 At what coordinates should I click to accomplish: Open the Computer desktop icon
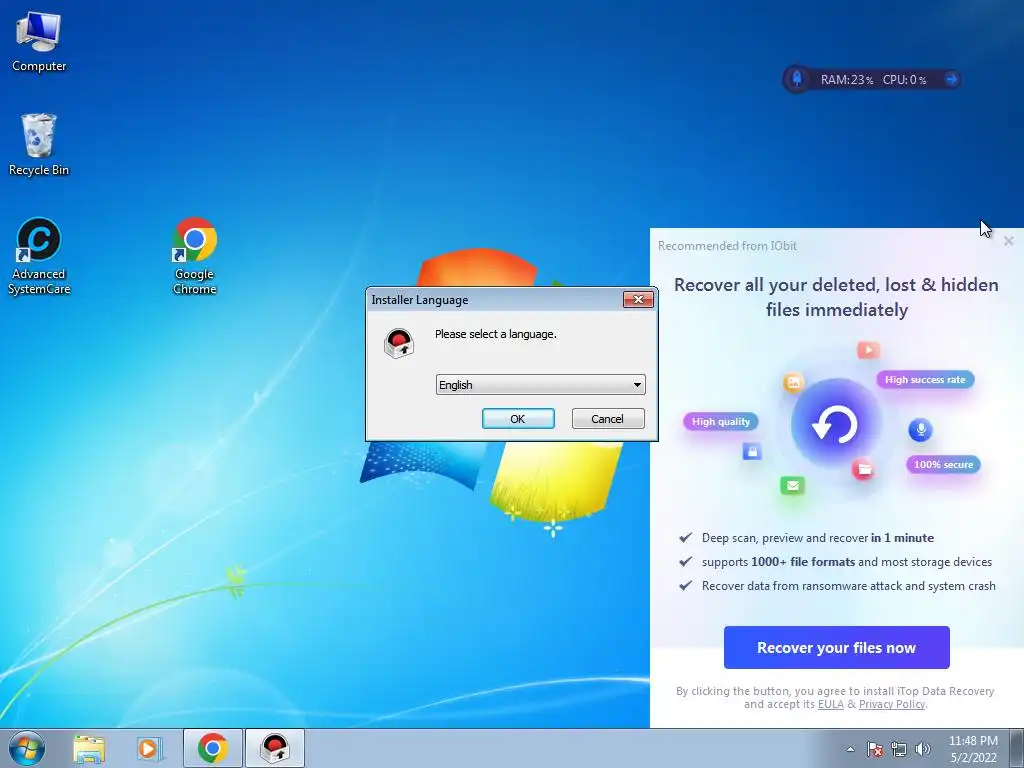point(39,42)
